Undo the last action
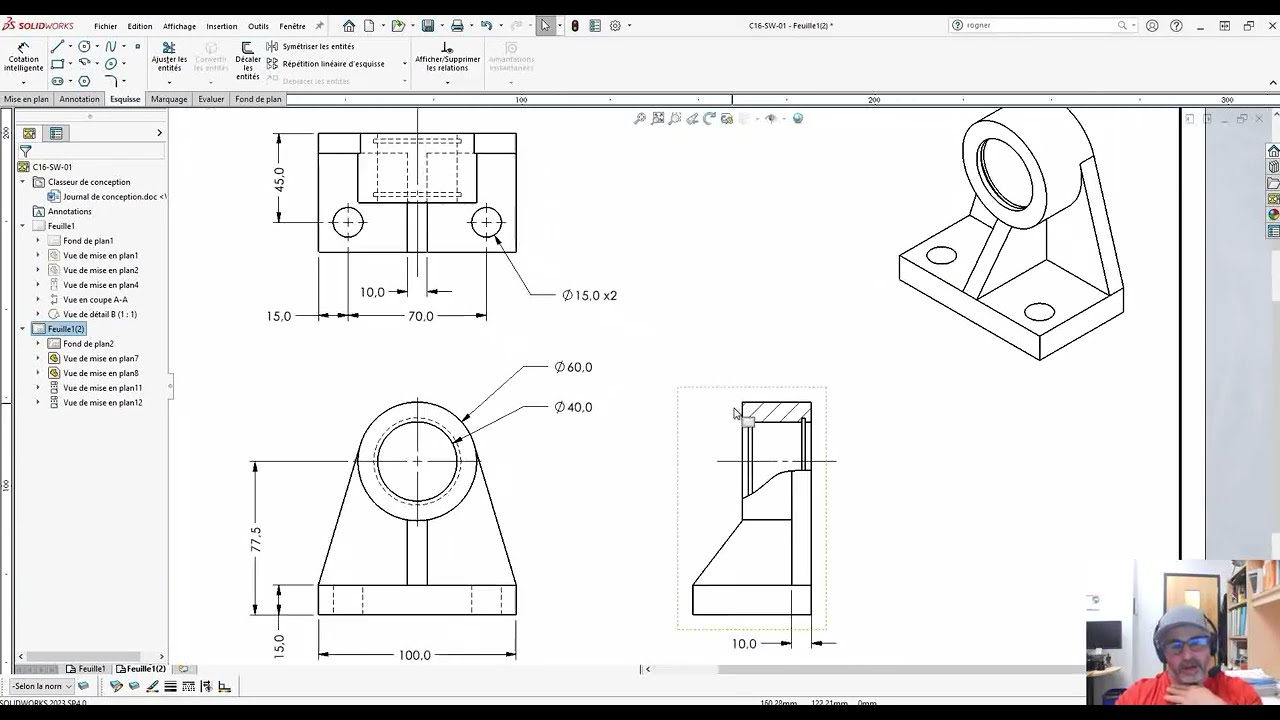The image size is (1280, 720). (x=486, y=26)
